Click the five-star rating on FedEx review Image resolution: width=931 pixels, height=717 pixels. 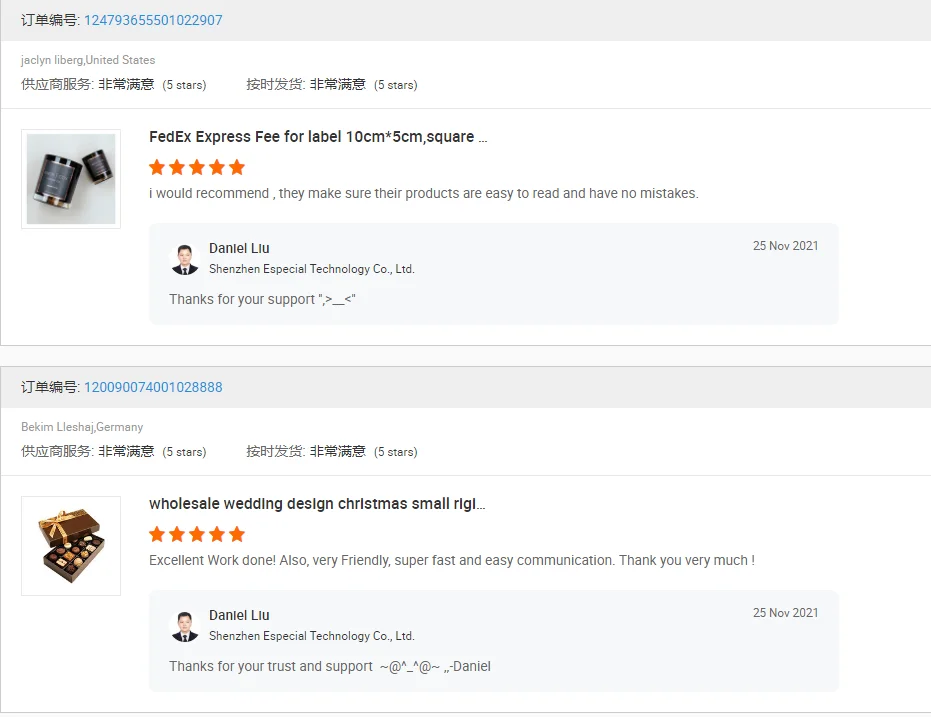(x=197, y=167)
